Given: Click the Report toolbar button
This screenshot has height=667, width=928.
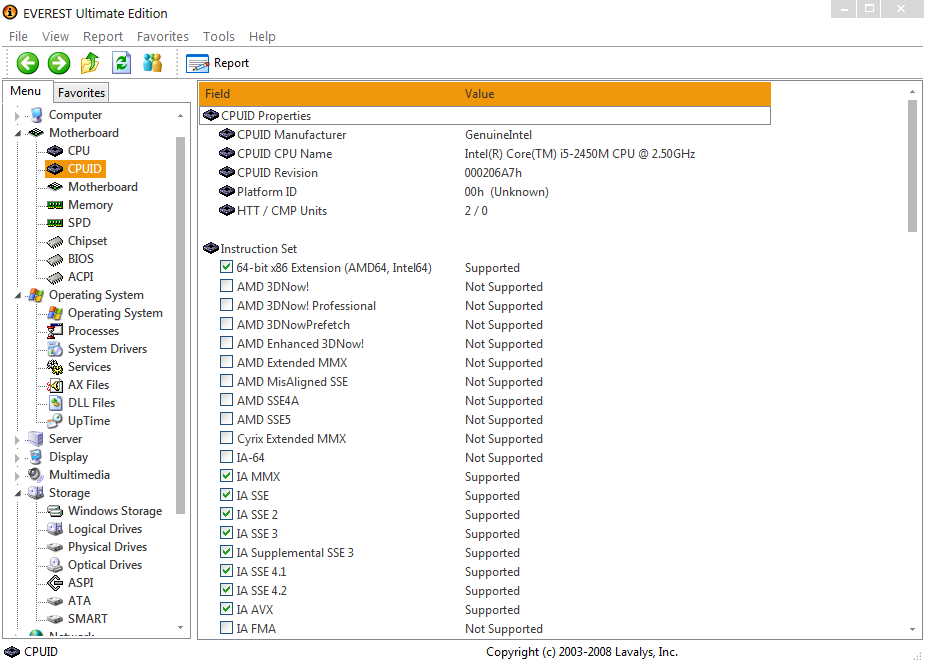Looking at the screenshot, I should coord(218,63).
